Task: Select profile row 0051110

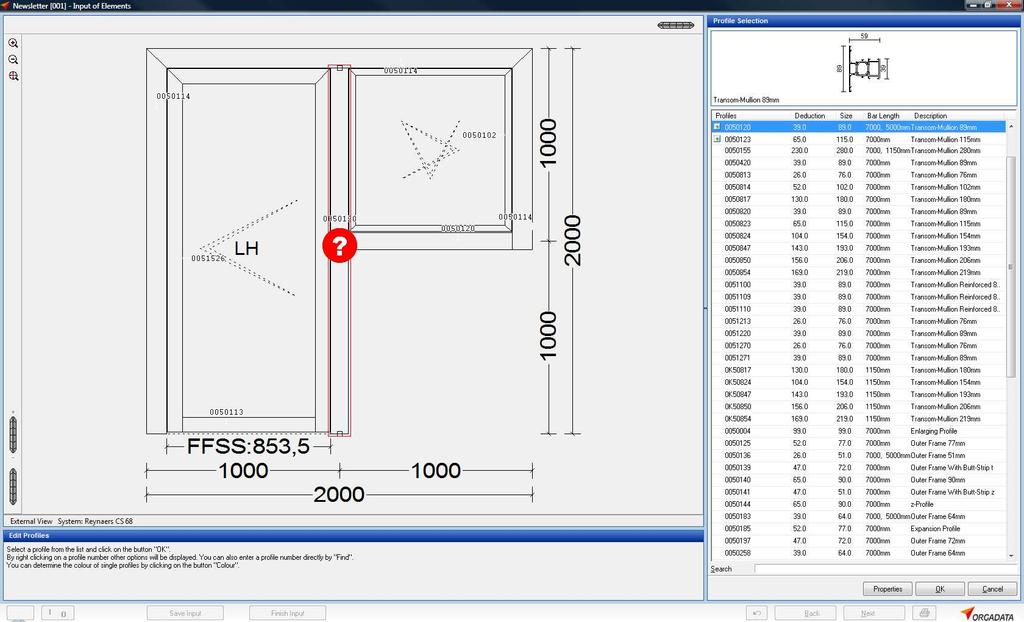Action: [859, 310]
